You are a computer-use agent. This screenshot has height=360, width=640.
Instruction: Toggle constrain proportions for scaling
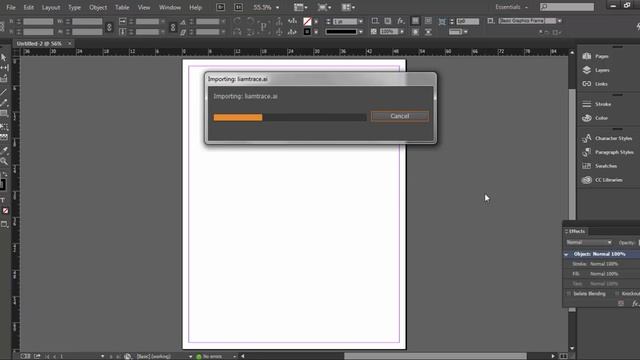tap(173, 27)
